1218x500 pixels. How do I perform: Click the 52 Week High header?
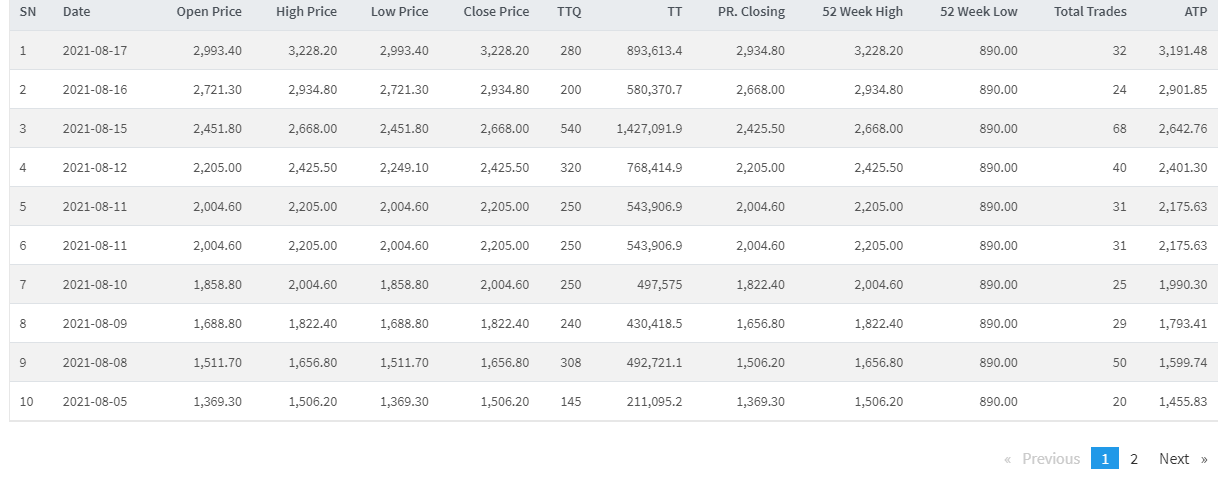pos(862,12)
